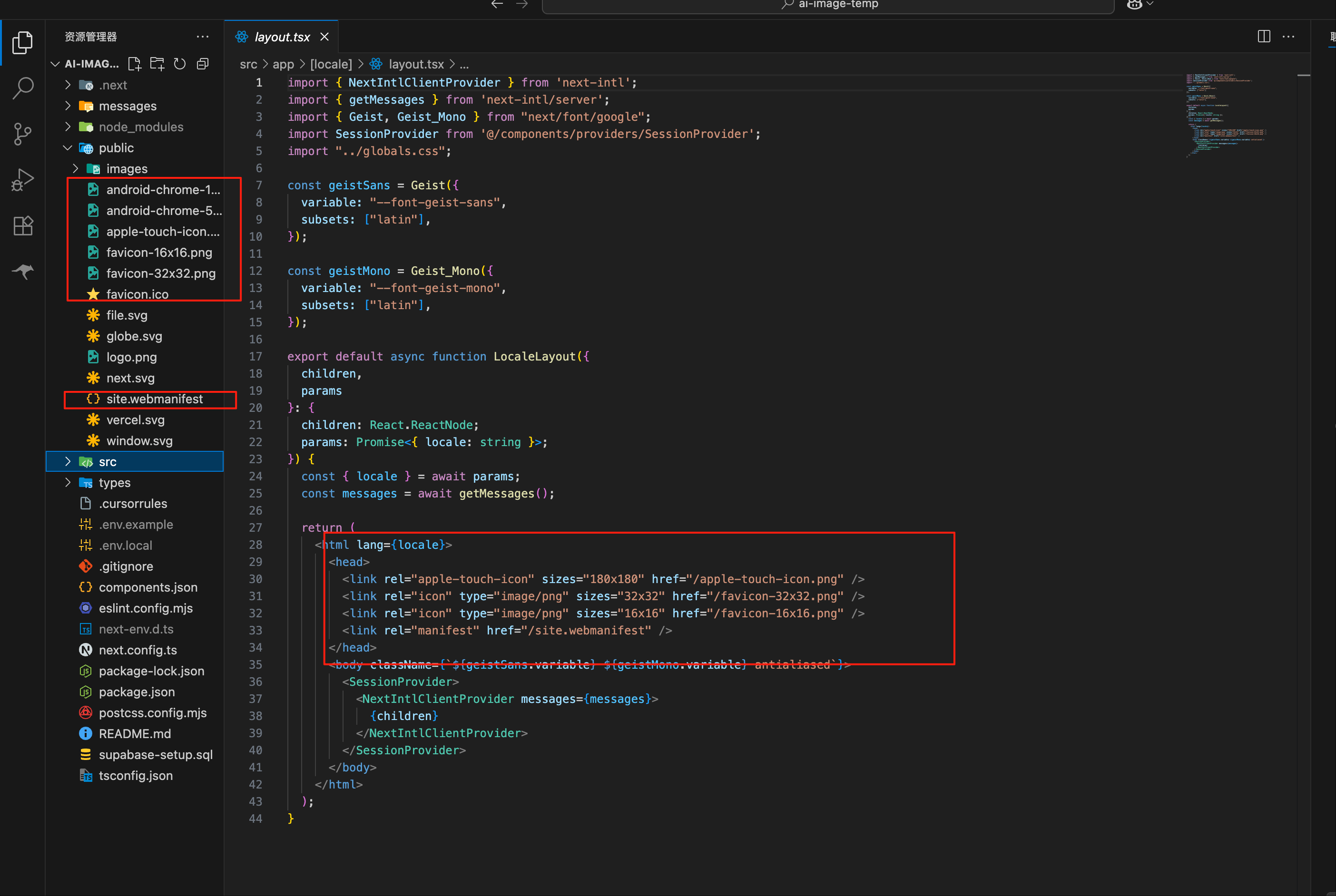Open components.json

pos(134,587)
